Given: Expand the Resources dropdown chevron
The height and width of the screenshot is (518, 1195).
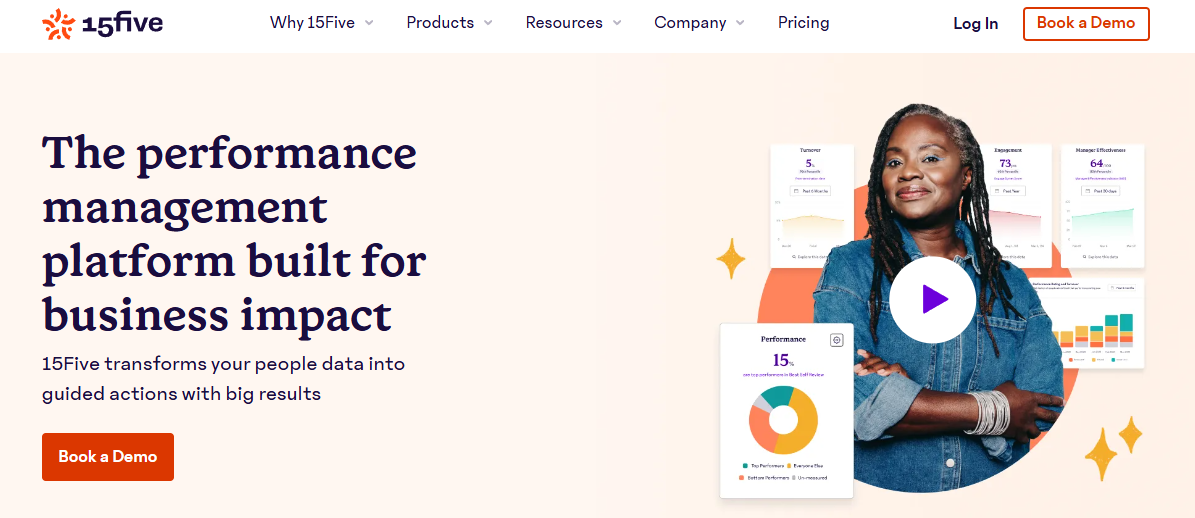Looking at the screenshot, I should click(x=617, y=23).
